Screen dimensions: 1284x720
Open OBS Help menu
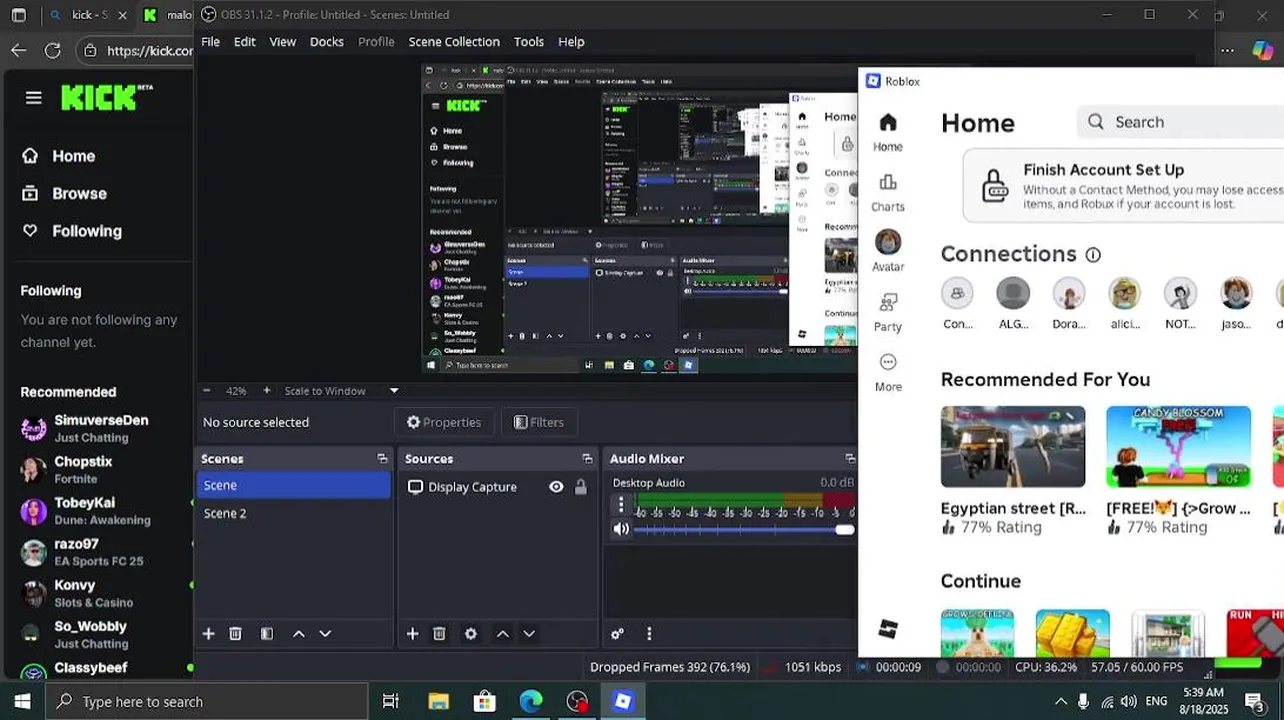point(571,42)
